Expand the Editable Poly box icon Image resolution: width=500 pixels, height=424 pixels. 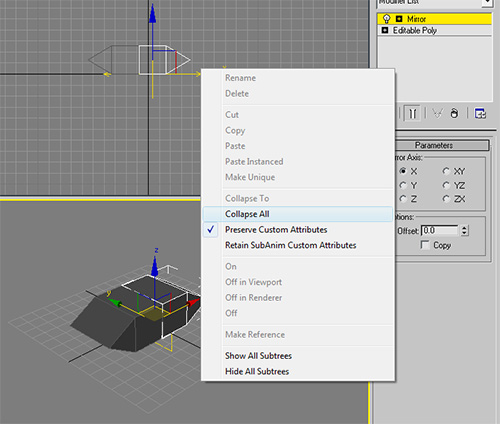click(x=385, y=30)
